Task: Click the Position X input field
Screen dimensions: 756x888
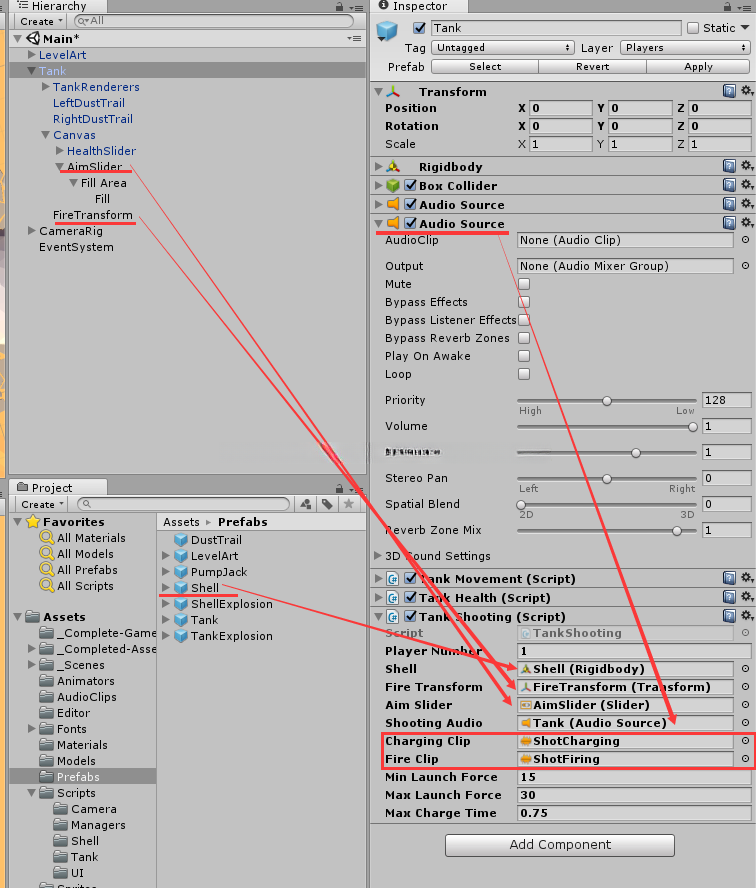Action: tap(561, 108)
